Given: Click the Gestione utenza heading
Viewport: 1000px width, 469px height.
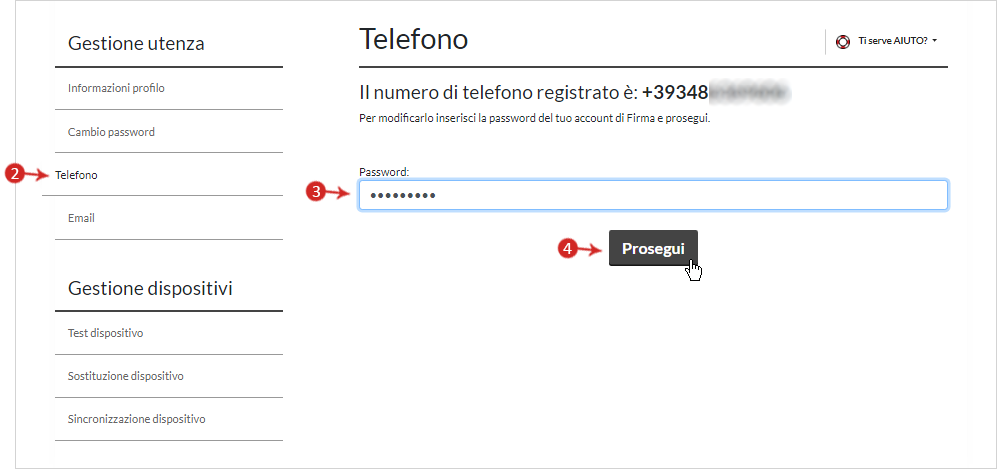Looking at the screenshot, I should [x=136, y=44].
